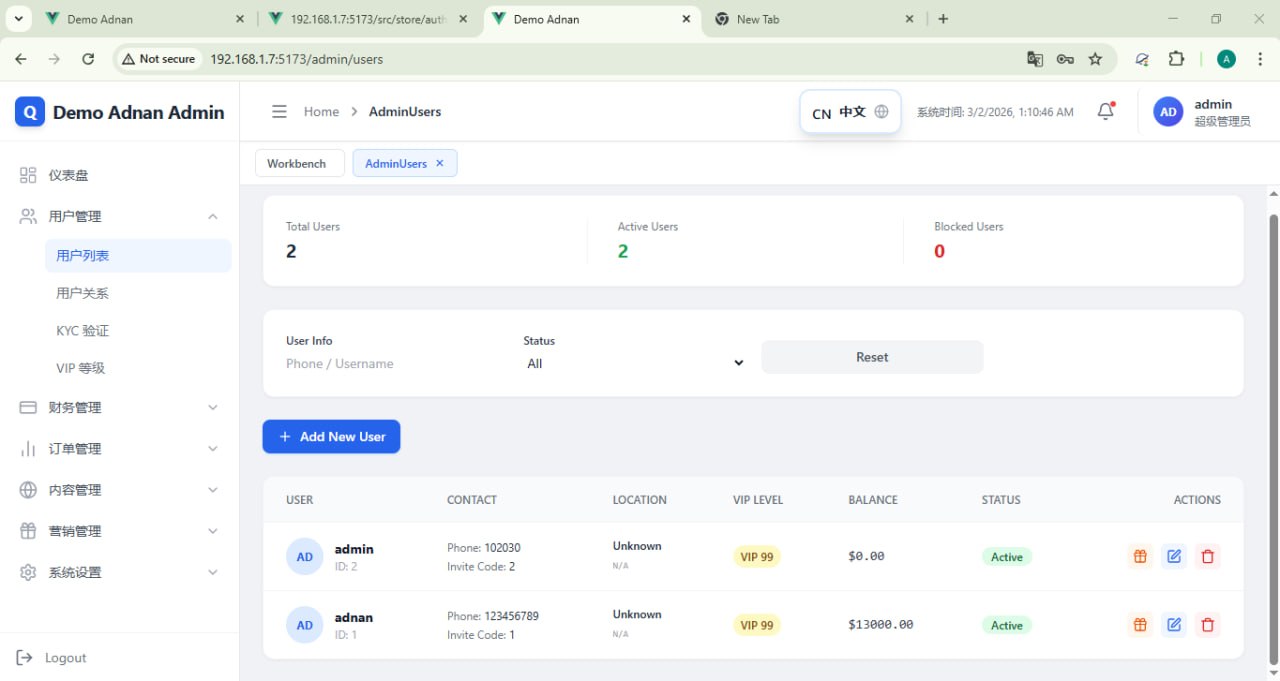
Task: Open the notification bell
Action: pos(1105,112)
